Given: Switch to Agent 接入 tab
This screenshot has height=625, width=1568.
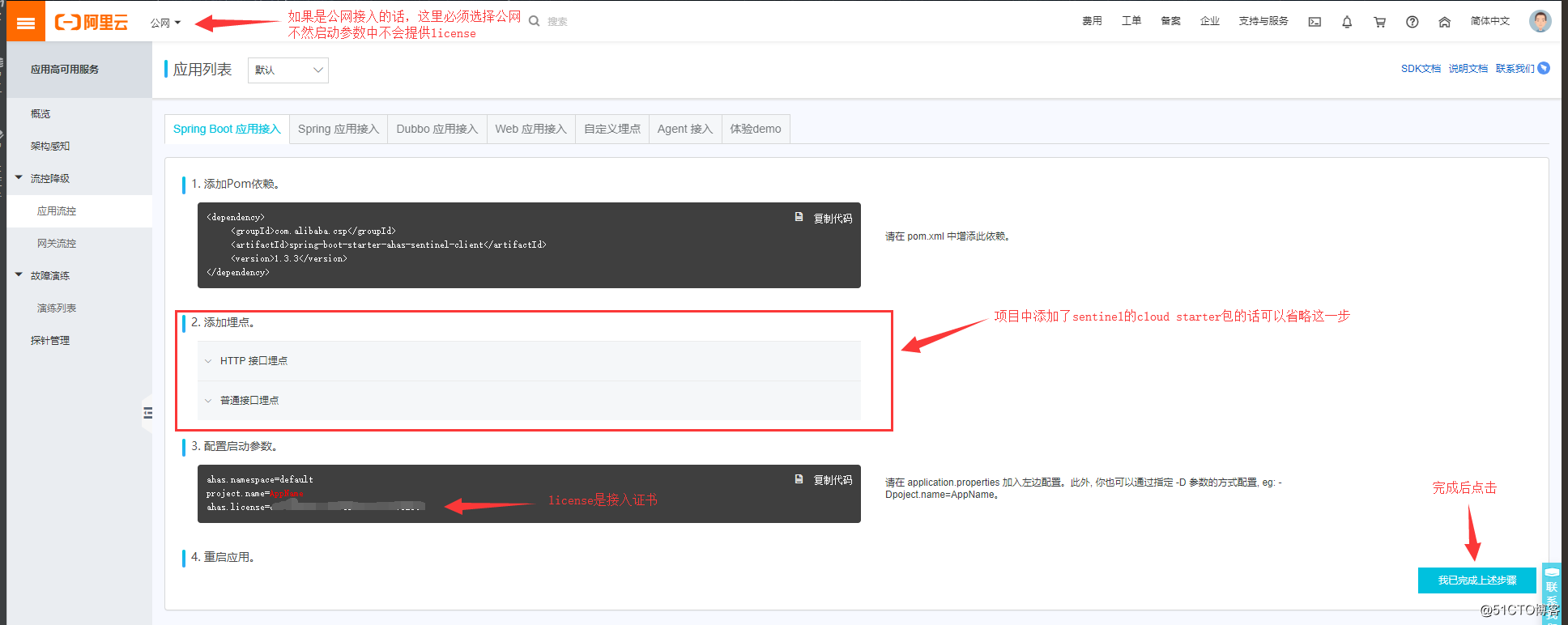Looking at the screenshot, I should 685,129.
